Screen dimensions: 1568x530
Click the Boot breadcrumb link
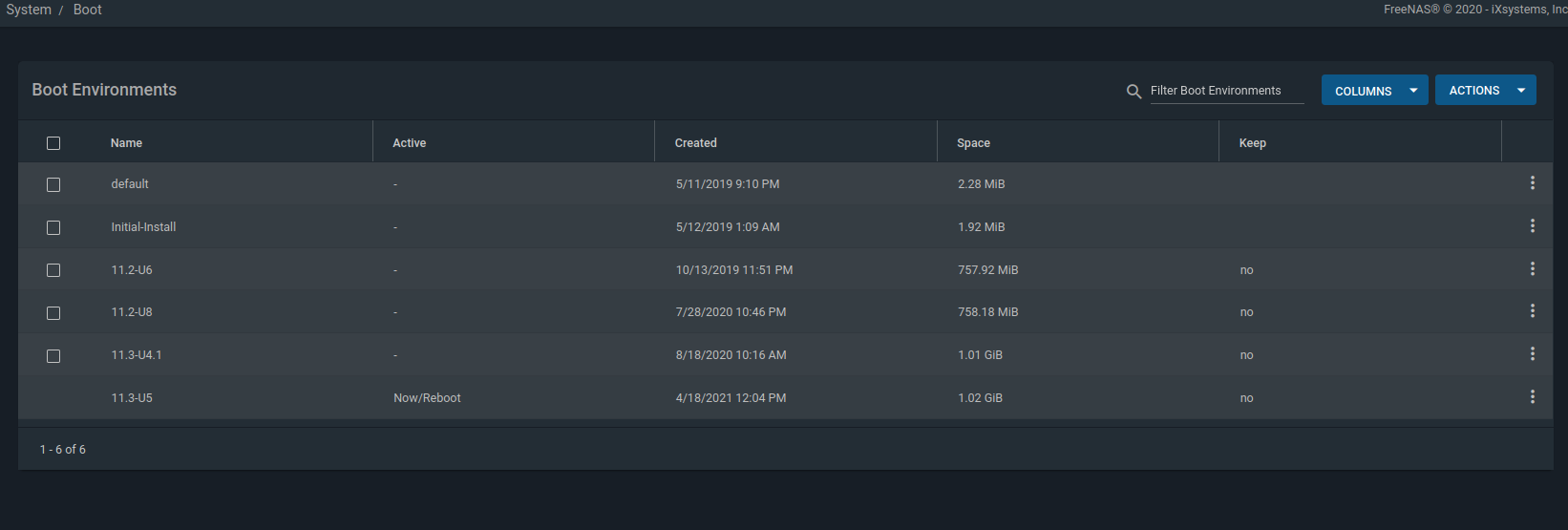click(87, 10)
